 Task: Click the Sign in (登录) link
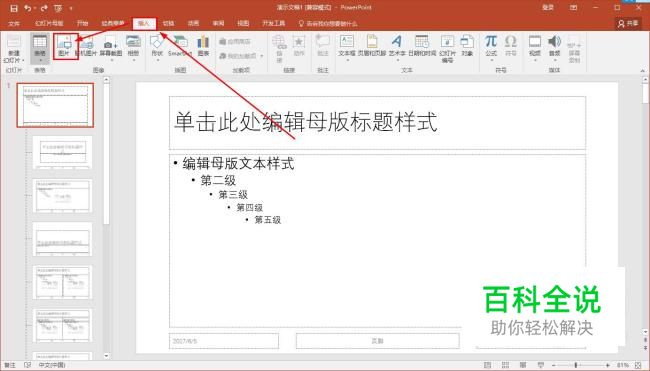(x=548, y=7)
